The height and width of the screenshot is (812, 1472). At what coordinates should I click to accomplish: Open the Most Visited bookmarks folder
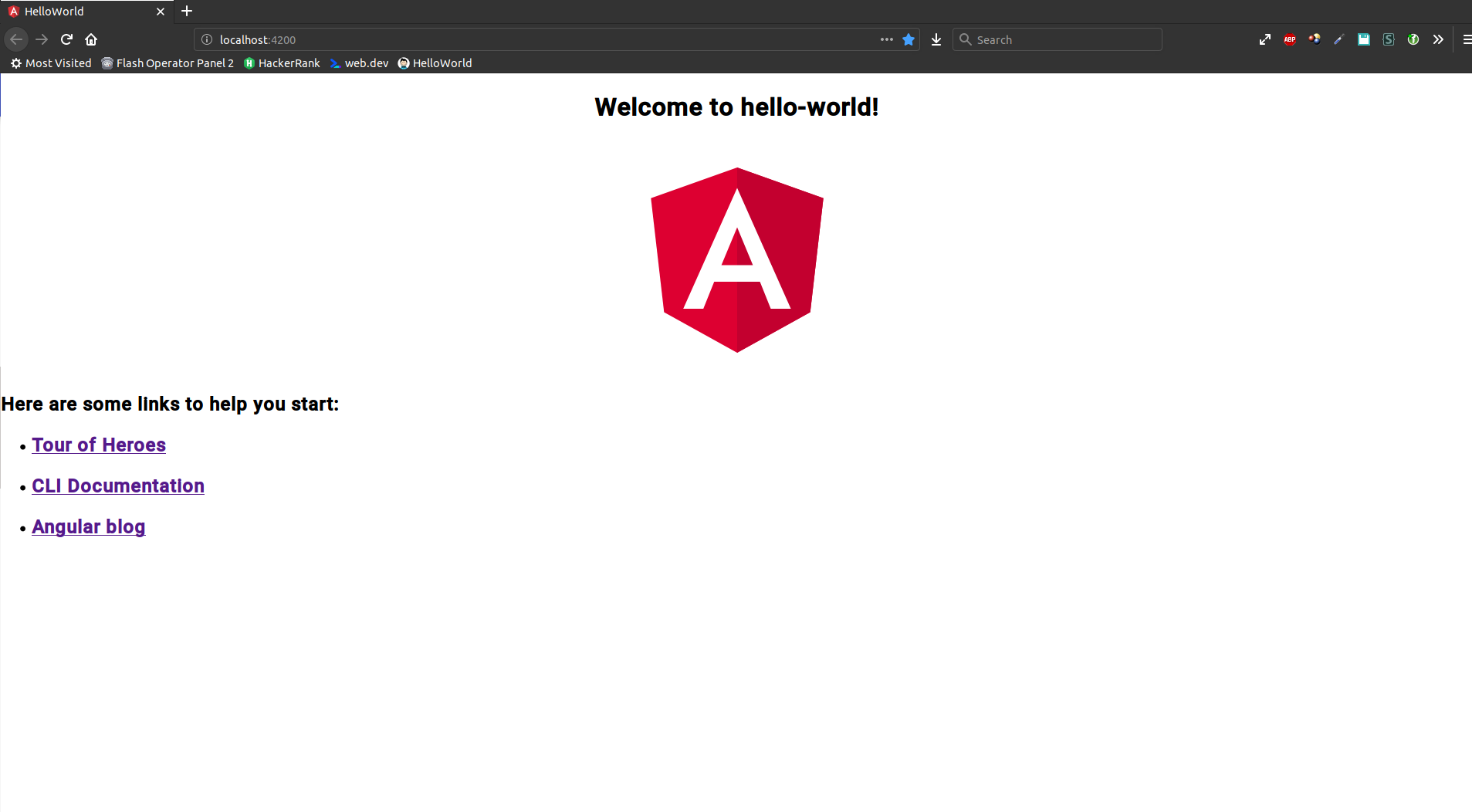click(51, 63)
